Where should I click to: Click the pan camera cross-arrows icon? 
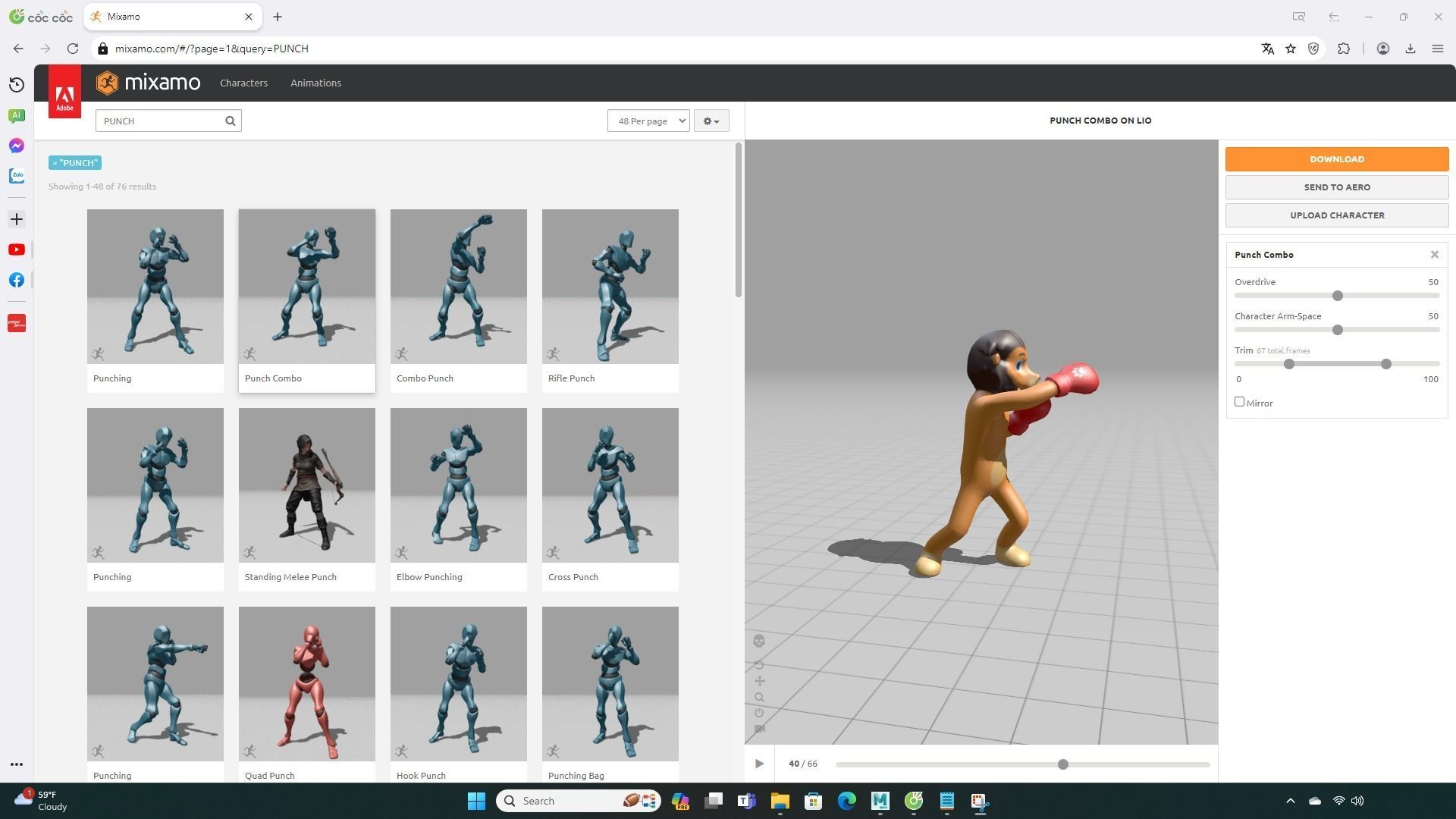[759, 681]
